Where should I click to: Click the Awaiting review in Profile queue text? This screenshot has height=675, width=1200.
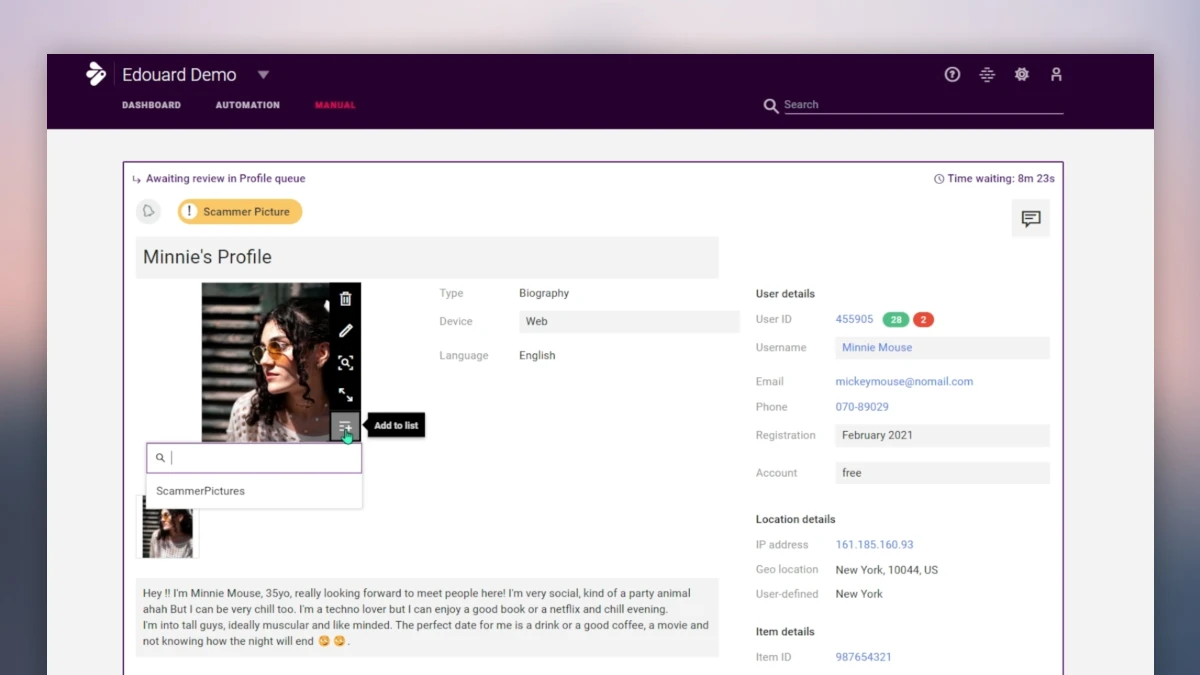point(226,179)
